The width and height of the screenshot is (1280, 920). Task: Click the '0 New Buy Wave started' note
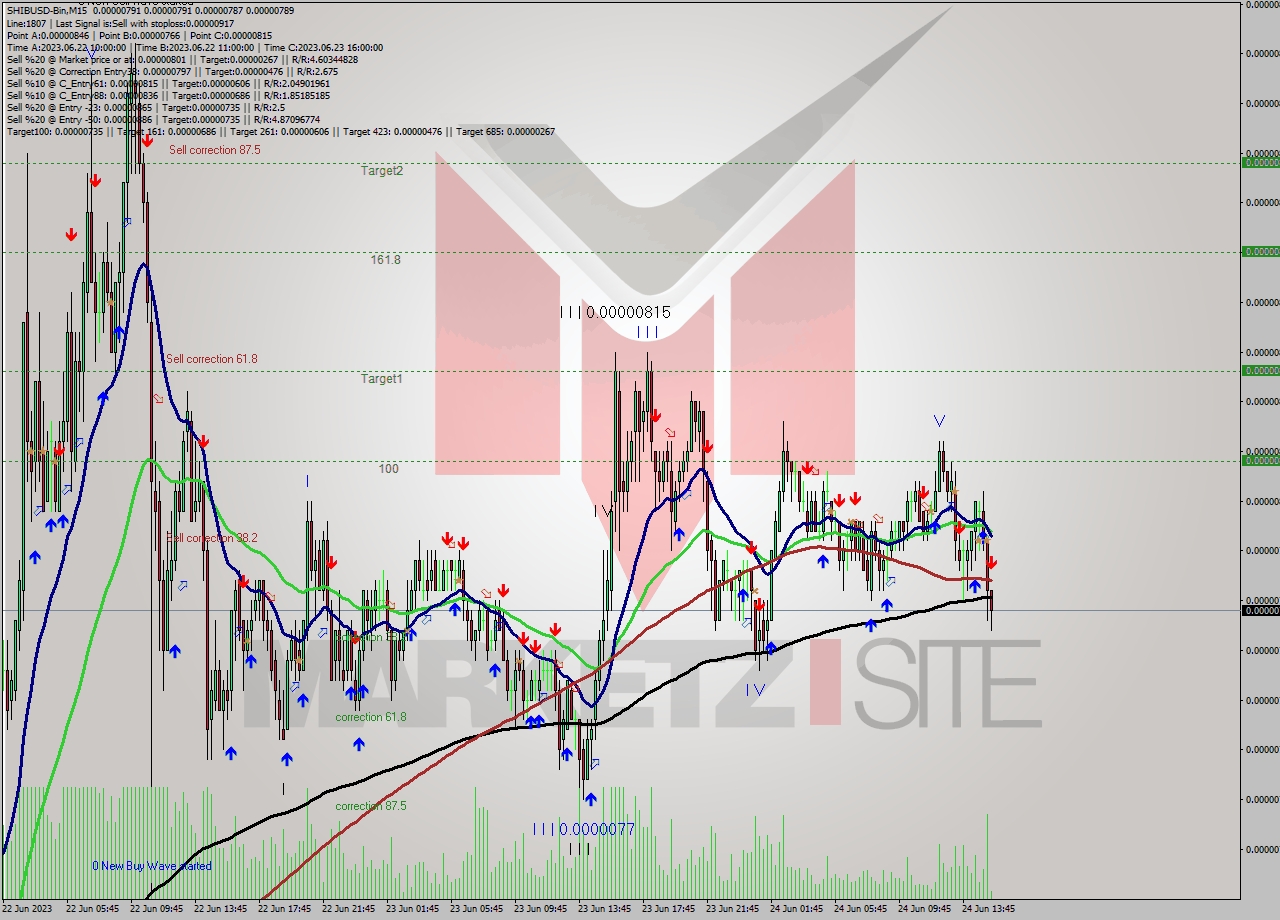point(152,865)
